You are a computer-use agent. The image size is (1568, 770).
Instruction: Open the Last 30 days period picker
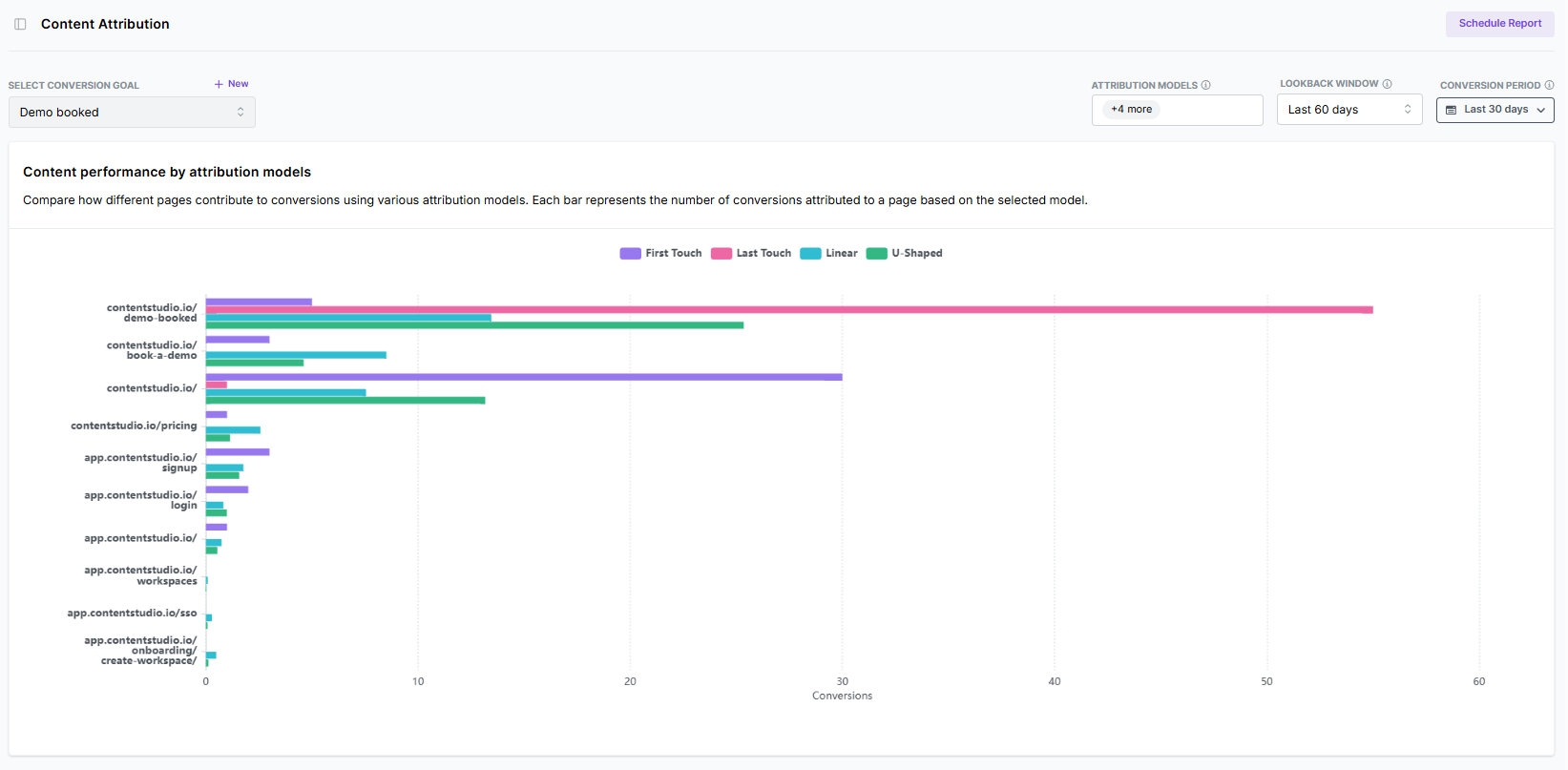(1495, 110)
